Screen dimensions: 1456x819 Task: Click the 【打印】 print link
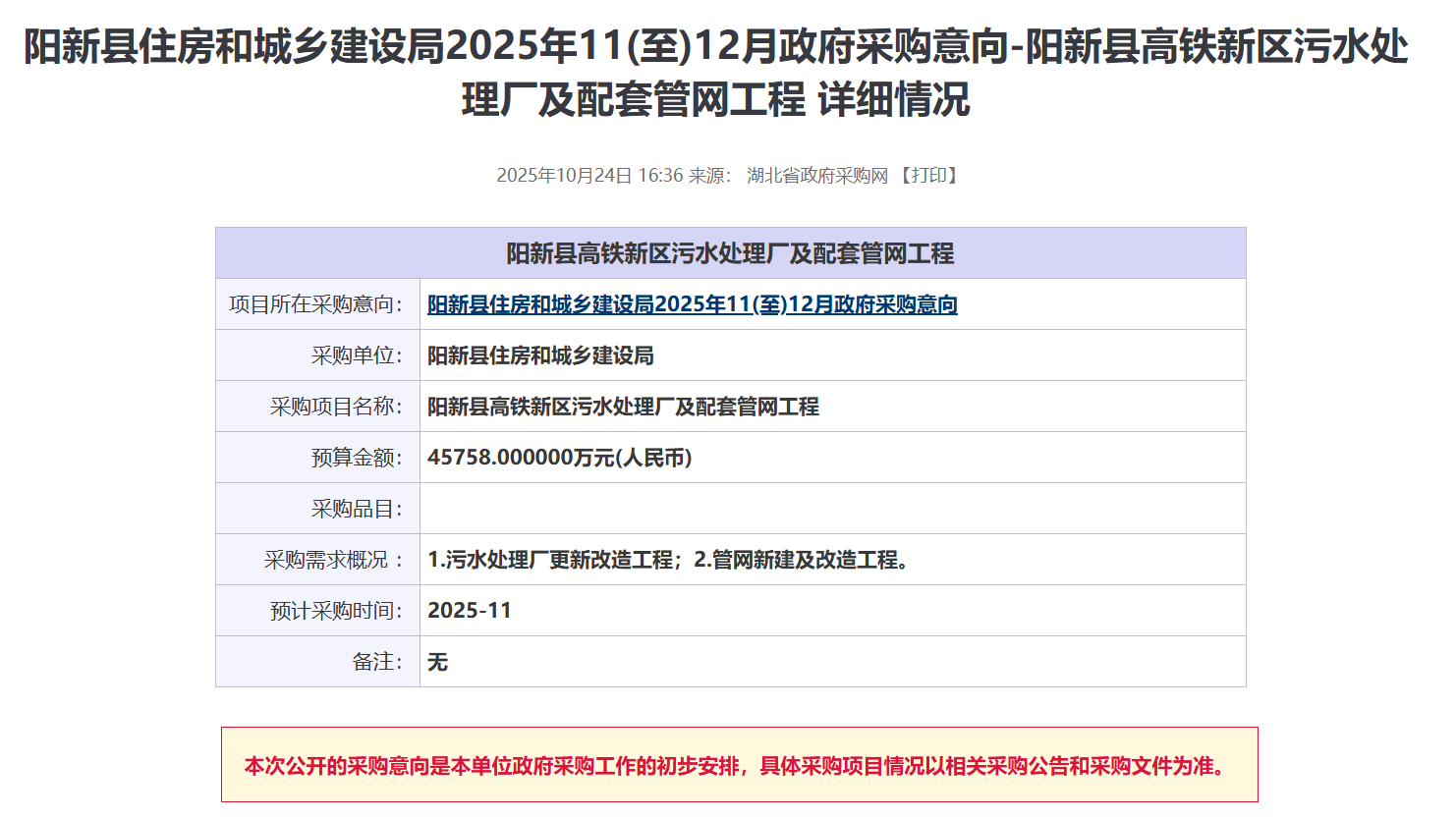pos(928,176)
